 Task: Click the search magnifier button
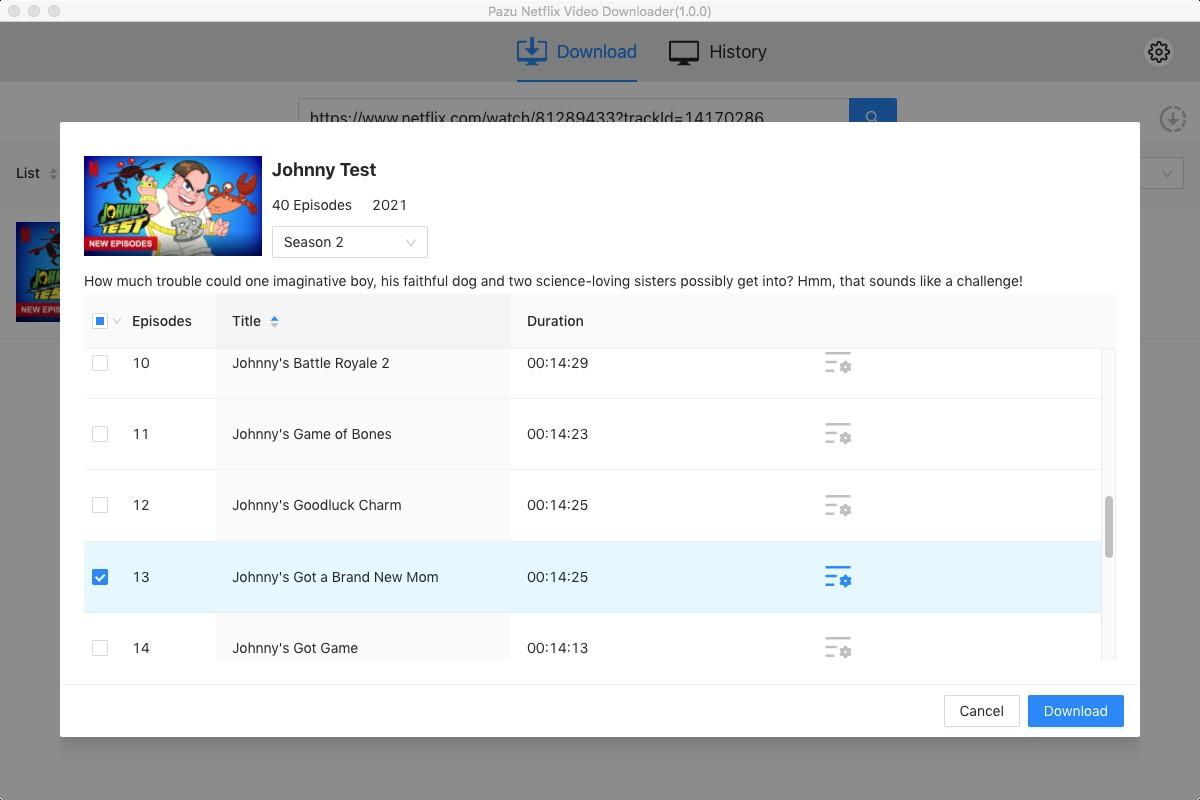(872, 117)
